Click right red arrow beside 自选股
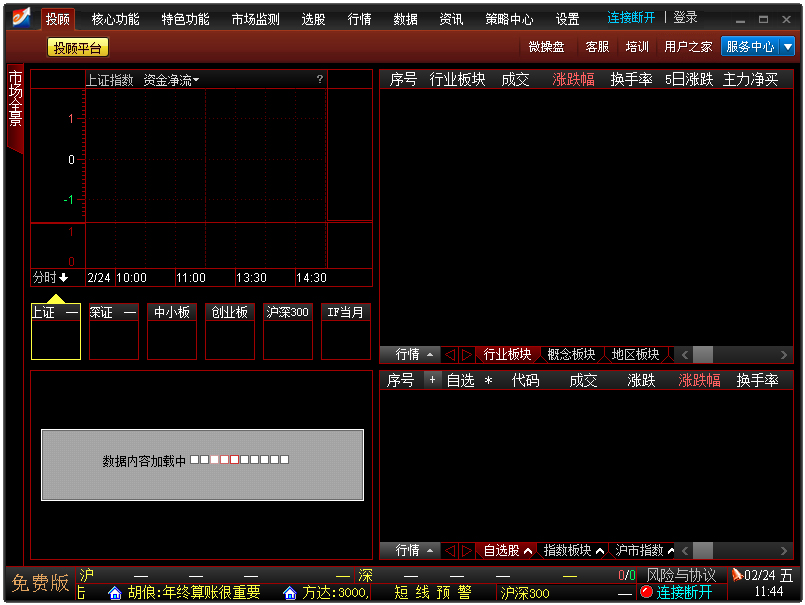The image size is (805, 605). pyautogui.click(x=467, y=551)
